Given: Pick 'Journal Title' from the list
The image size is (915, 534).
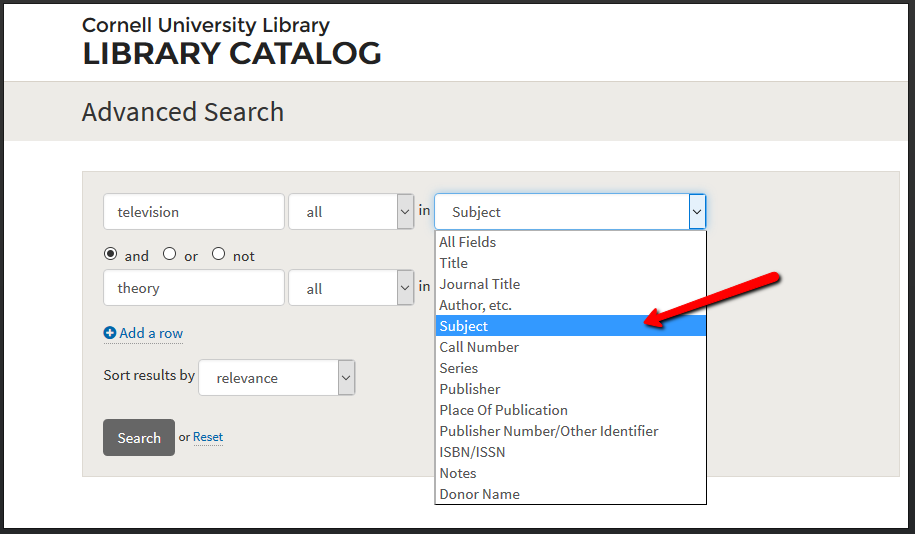Looking at the screenshot, I should (571, 284).
